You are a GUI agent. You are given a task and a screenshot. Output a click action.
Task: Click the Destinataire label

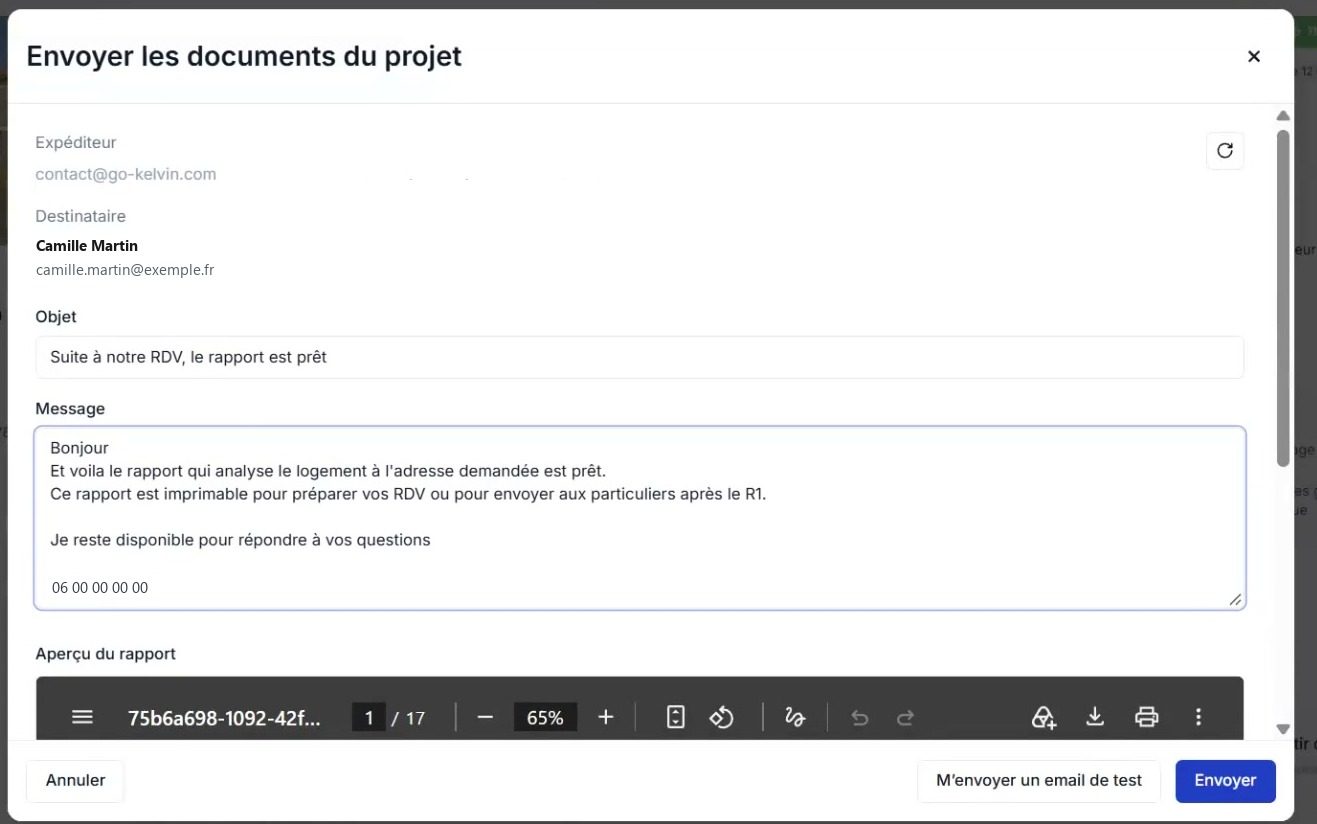(80, 216)
